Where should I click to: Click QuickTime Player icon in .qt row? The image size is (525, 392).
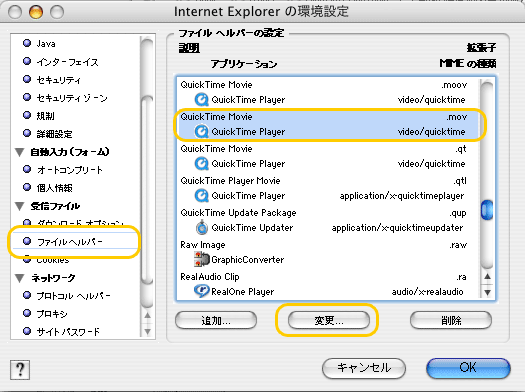[x=202, y=164]
